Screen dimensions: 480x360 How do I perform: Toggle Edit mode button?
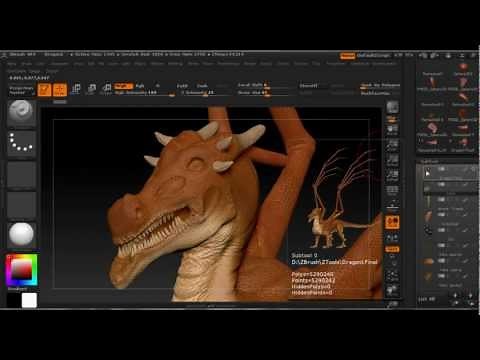[44, 90]
